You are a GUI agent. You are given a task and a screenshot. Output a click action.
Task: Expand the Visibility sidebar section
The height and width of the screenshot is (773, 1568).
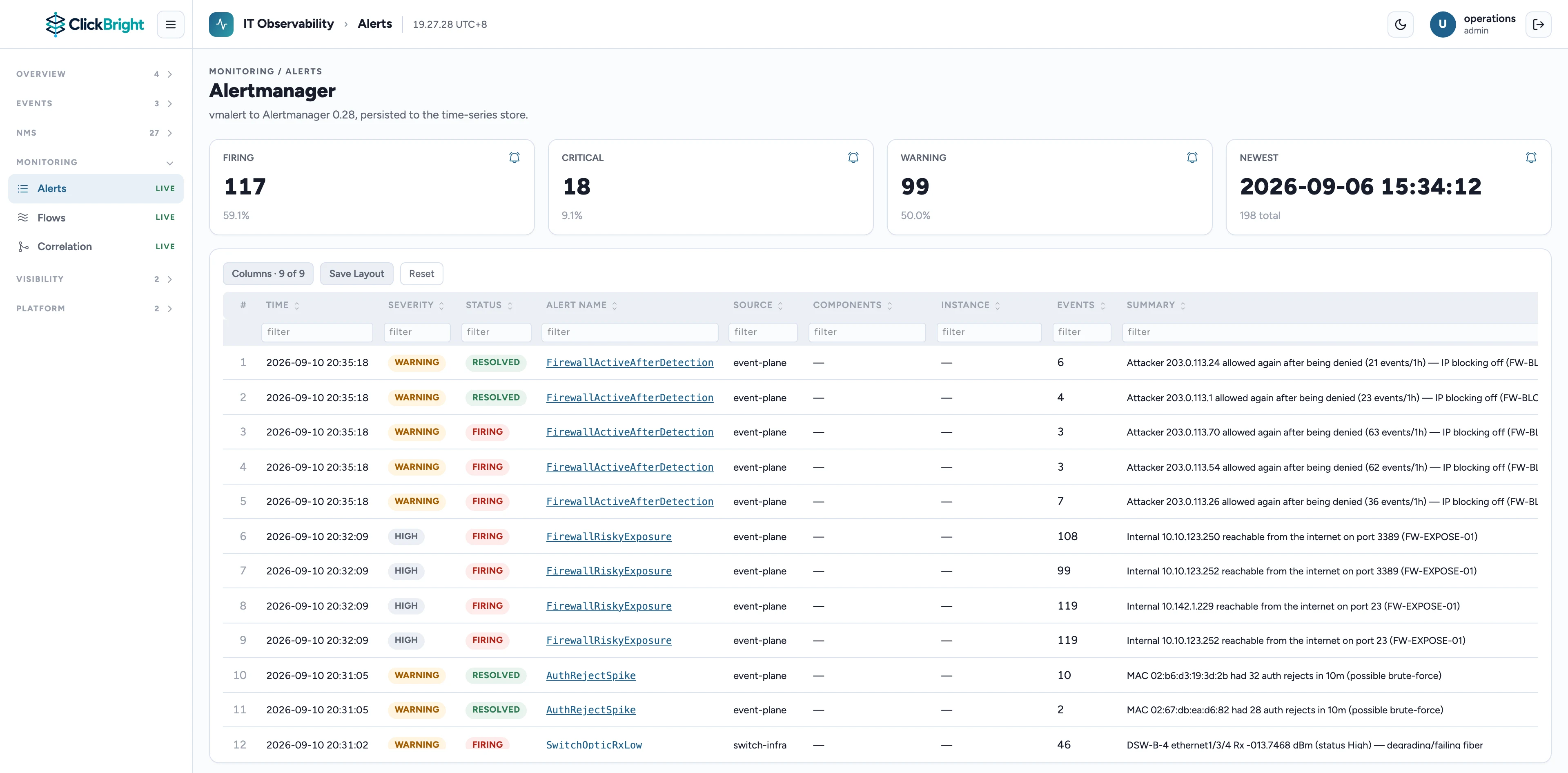click(96, 279)
